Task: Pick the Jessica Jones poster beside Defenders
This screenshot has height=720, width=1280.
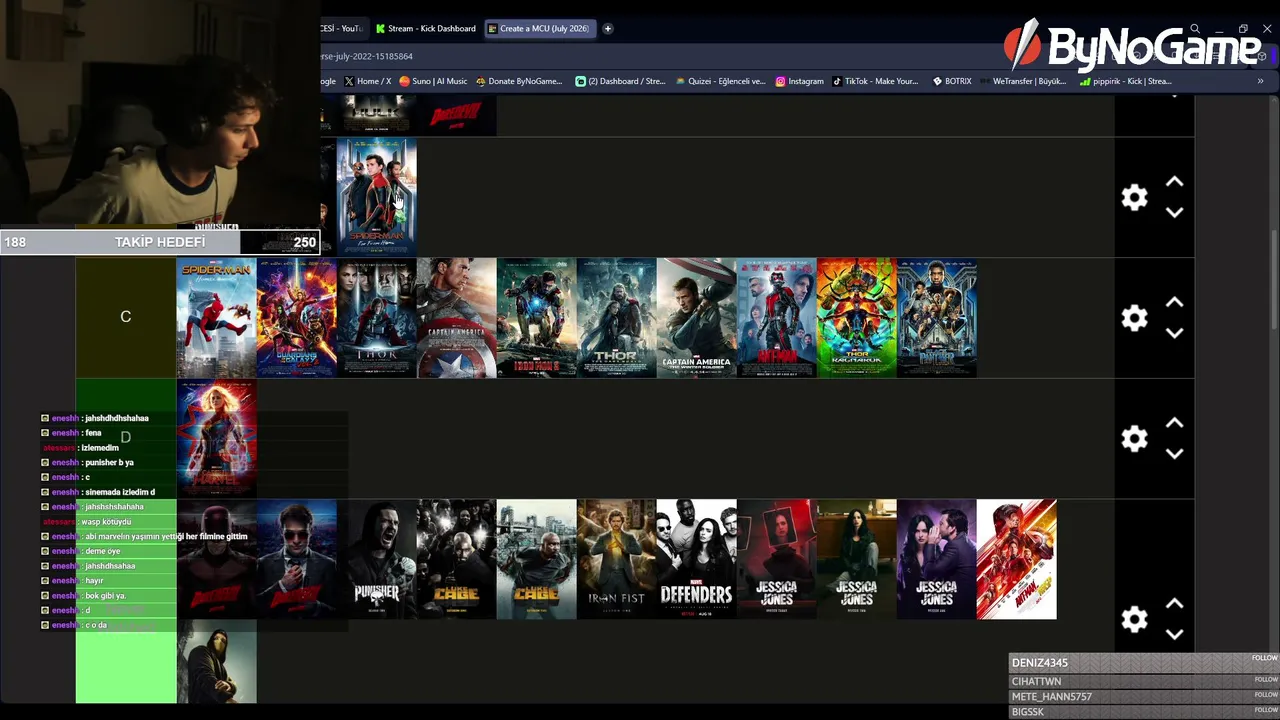Action: click(x=777, y=559)
